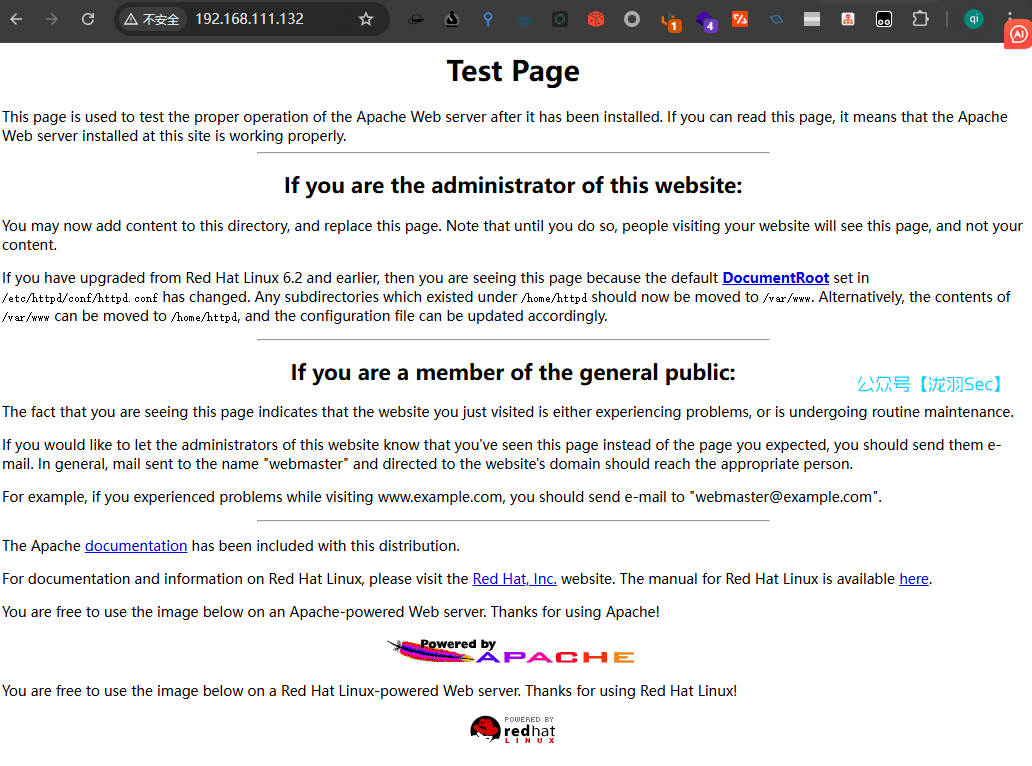Open the black hat extension
The height and width of the screenshot is (766, 1032).
[x=416, y=19]
